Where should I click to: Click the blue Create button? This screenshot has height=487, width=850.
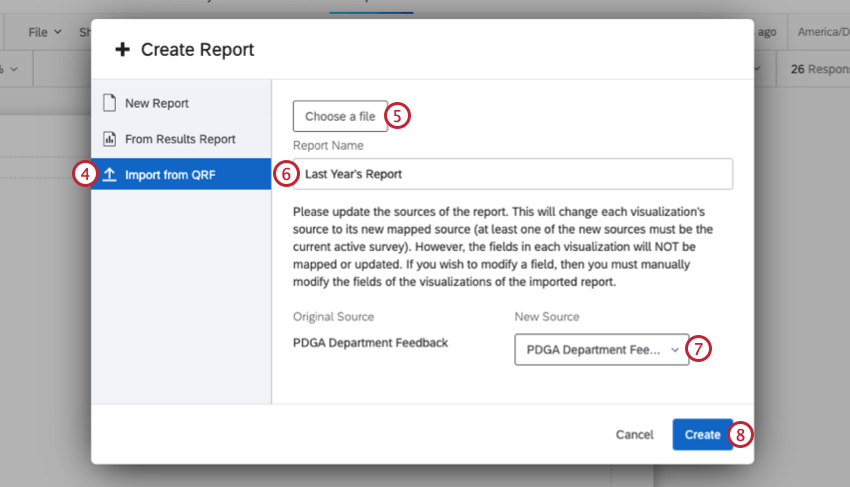tap(702, 434)
